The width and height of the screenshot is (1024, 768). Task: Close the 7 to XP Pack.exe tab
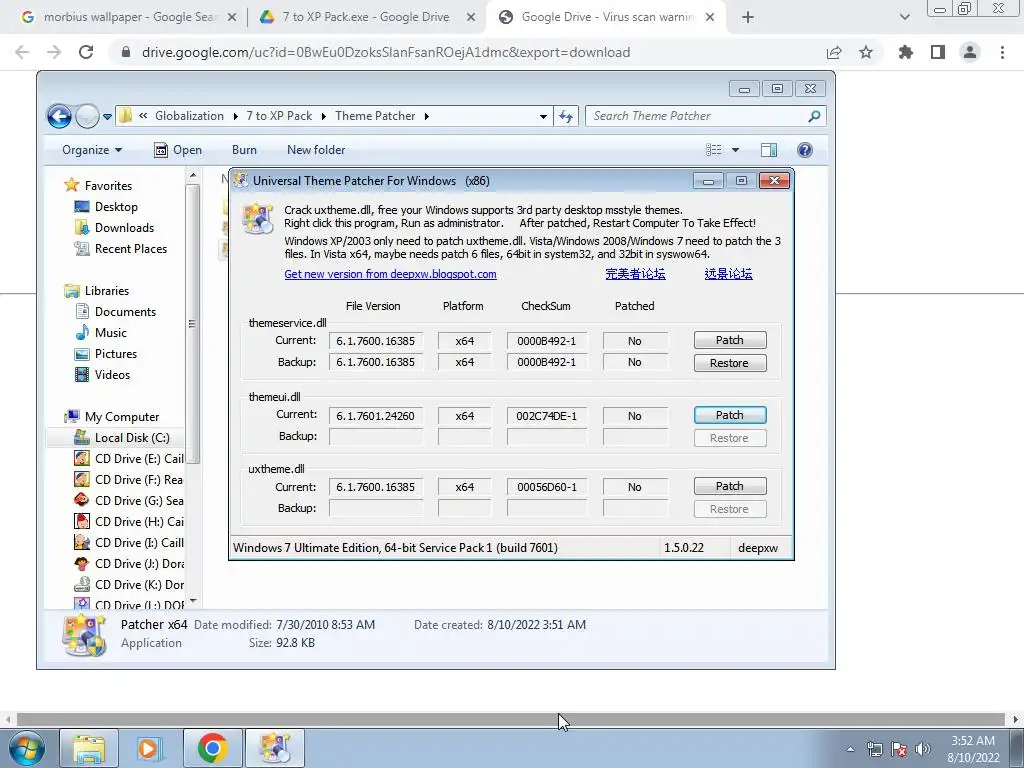[x=471, y=18]
